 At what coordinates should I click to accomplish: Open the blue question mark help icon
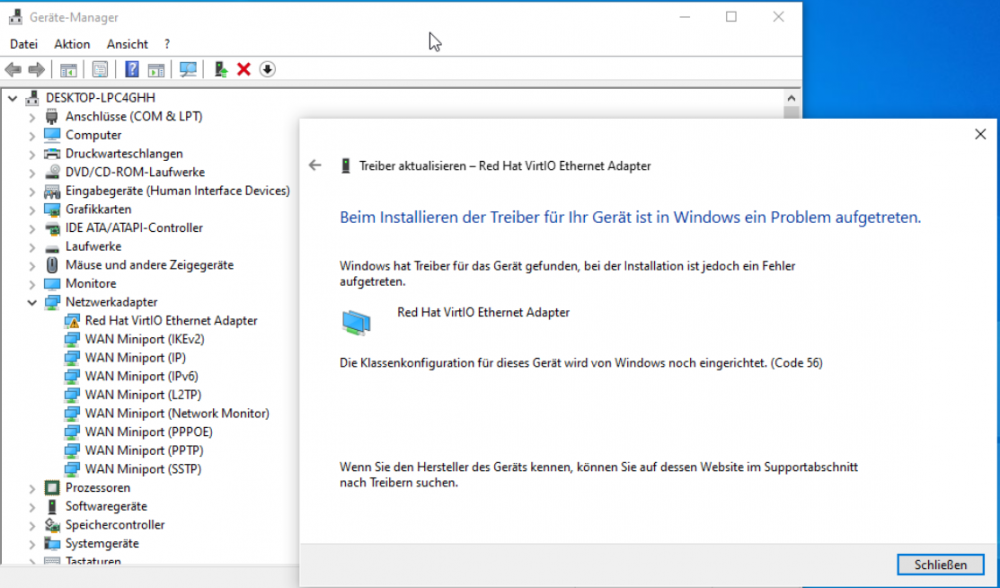[x=131, y=70]
